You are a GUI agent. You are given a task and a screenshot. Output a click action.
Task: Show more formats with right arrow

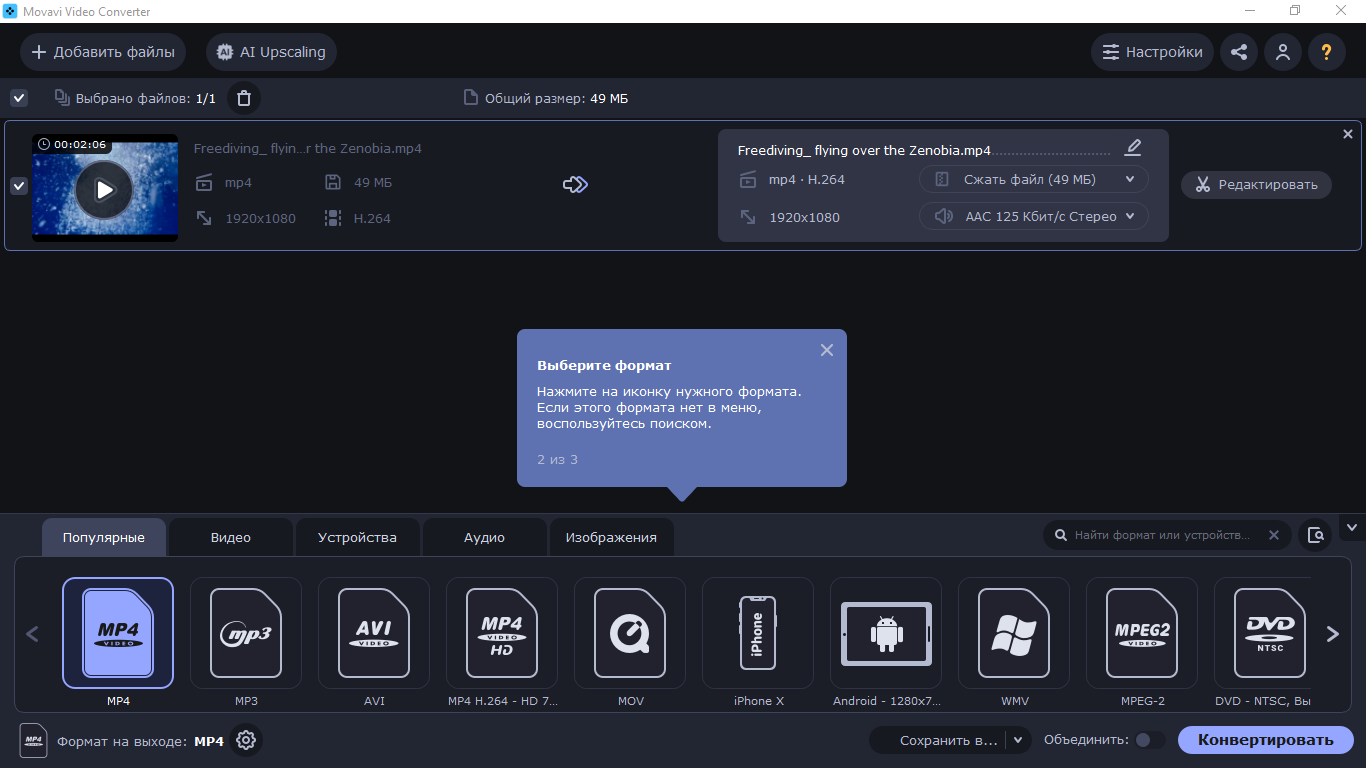tap(1332, 634)
